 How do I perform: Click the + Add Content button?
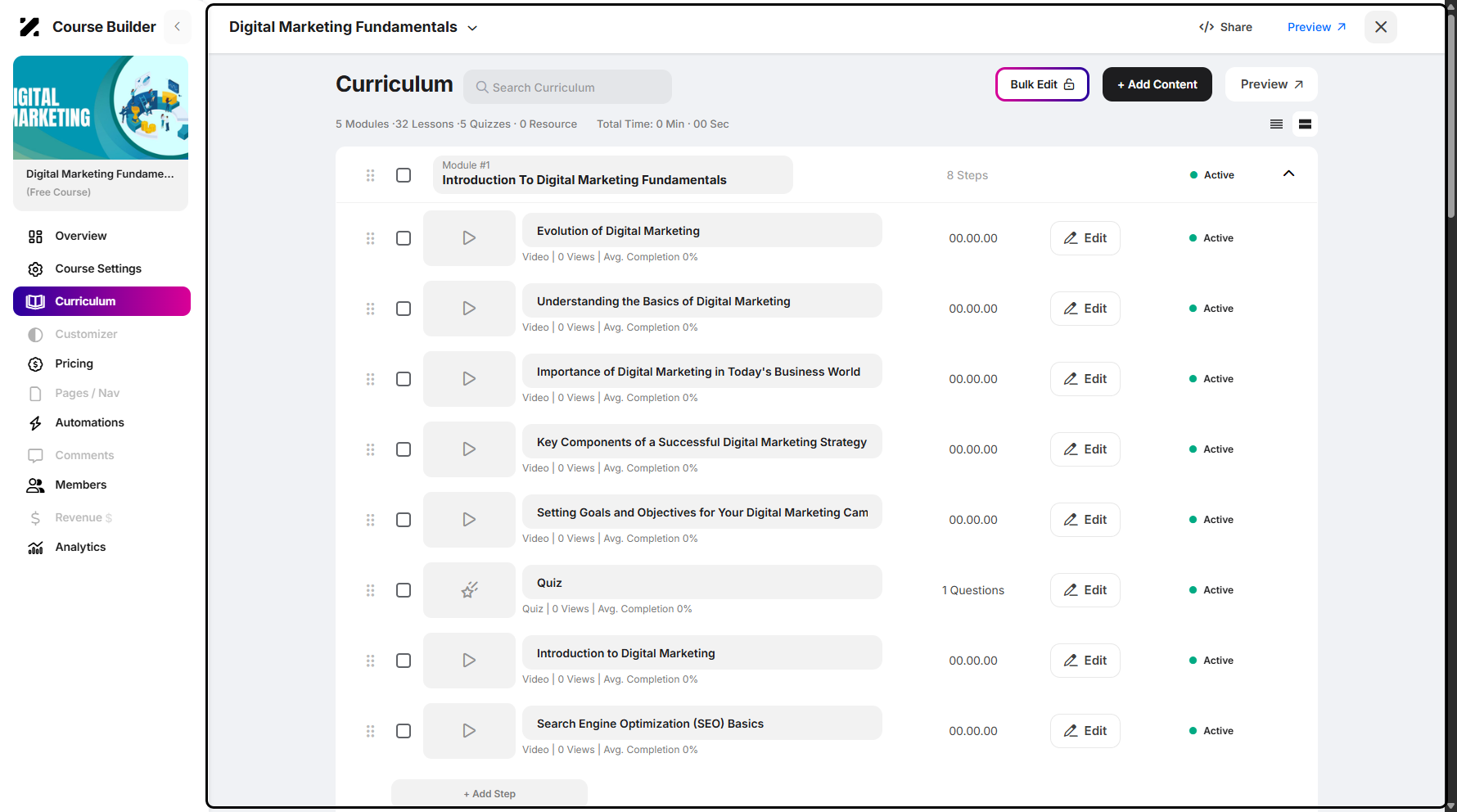pyautogui.click(x=1157, y=84)
